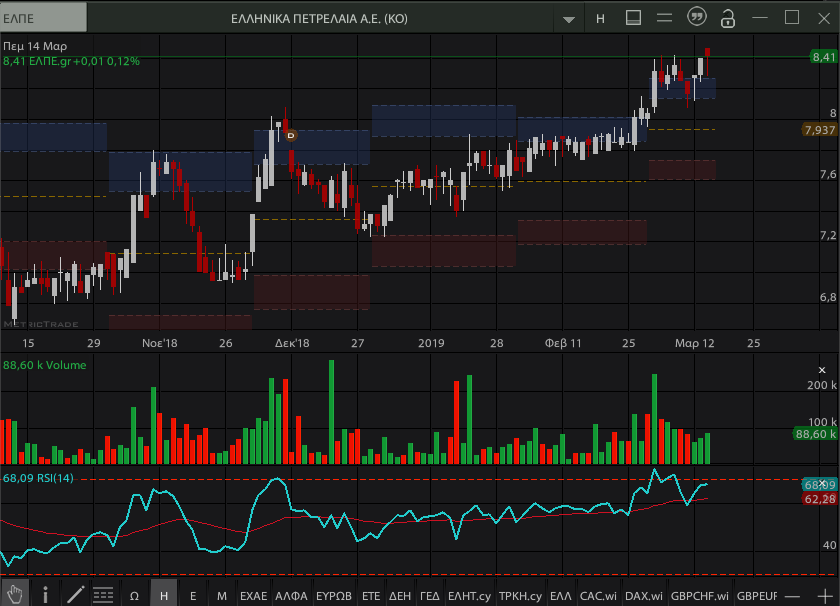Click the plus icon in bottom toolbar
Screen dimensions: 840x606
(x=825, y=596)
